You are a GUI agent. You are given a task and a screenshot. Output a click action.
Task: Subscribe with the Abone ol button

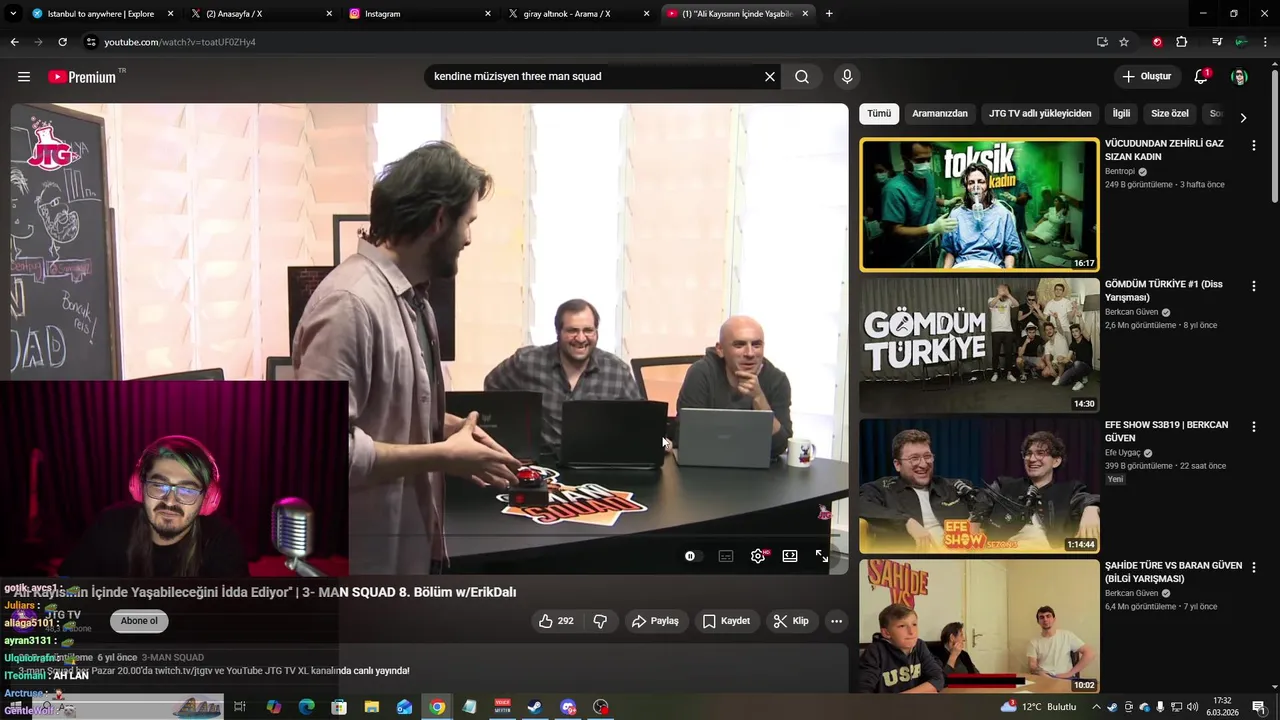139,621
